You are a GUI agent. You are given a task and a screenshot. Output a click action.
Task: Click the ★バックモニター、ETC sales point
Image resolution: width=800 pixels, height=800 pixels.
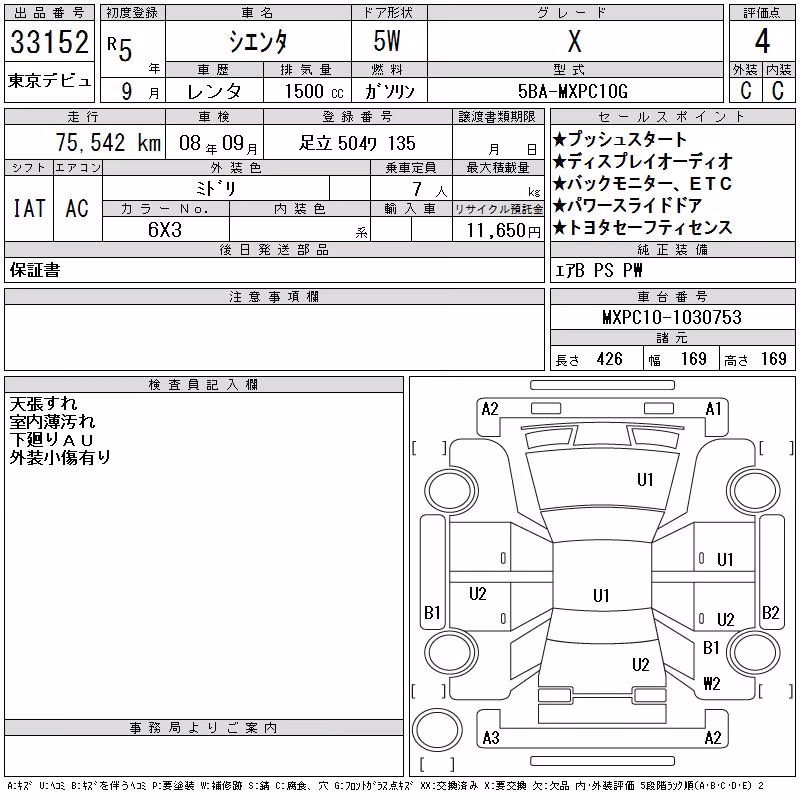coord(642,183)
